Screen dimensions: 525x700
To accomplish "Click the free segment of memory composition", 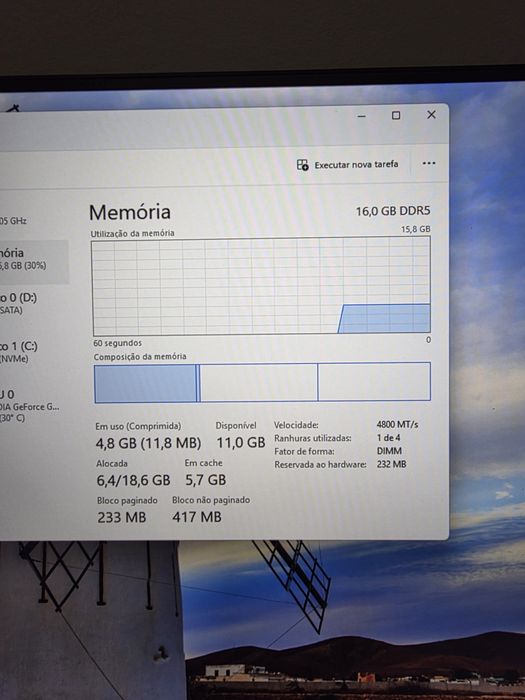I will pos(374,382).
